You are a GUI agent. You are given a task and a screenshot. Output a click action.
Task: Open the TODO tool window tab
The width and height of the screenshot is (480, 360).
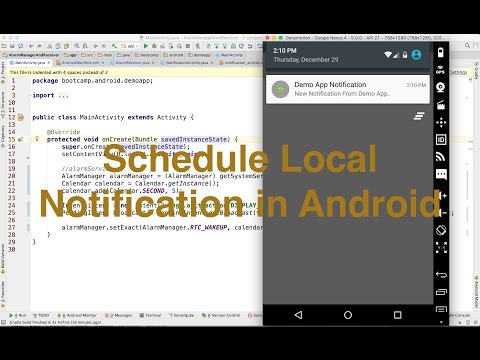[x=41, y=315]
